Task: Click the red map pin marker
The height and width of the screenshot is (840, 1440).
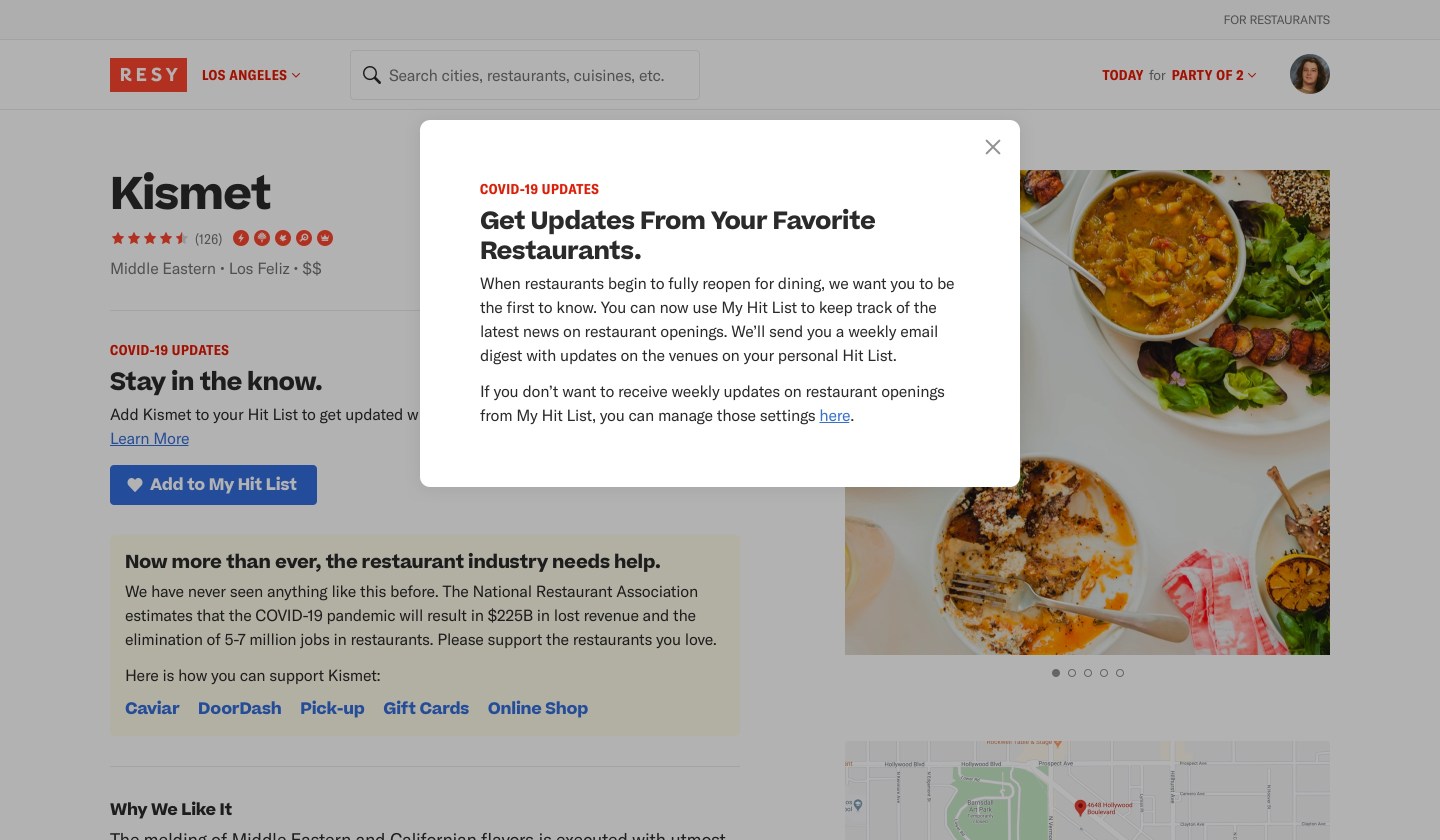Action: [1080, 806]
